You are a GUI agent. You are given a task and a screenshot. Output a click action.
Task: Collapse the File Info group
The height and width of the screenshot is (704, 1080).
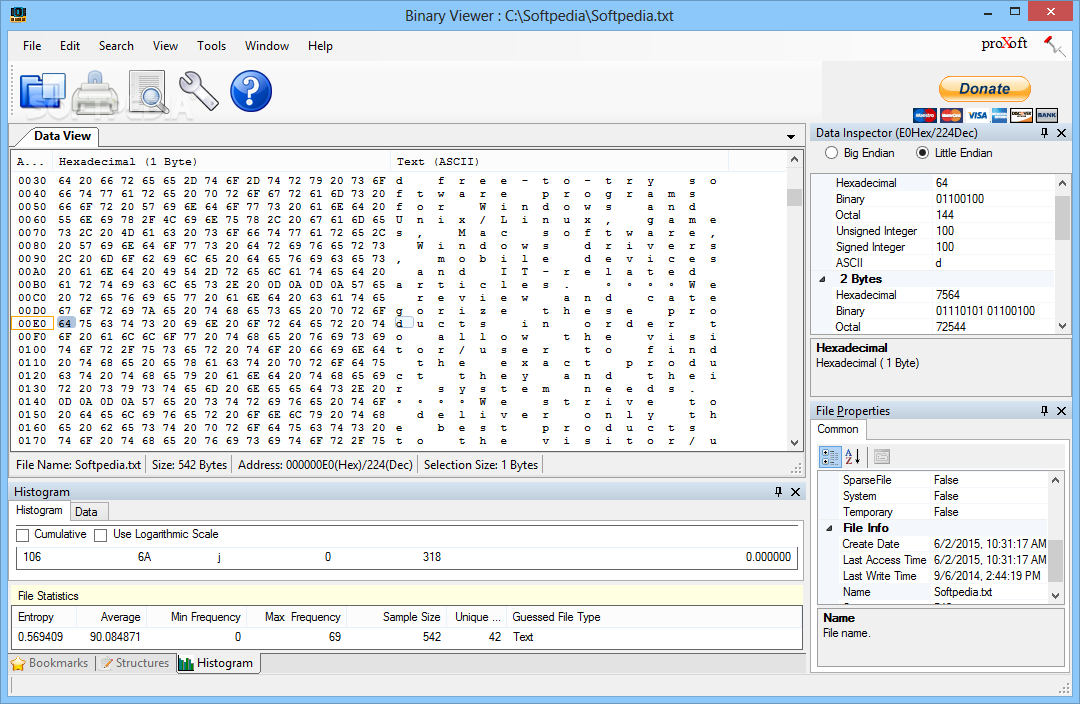click(x=829, y=528)
